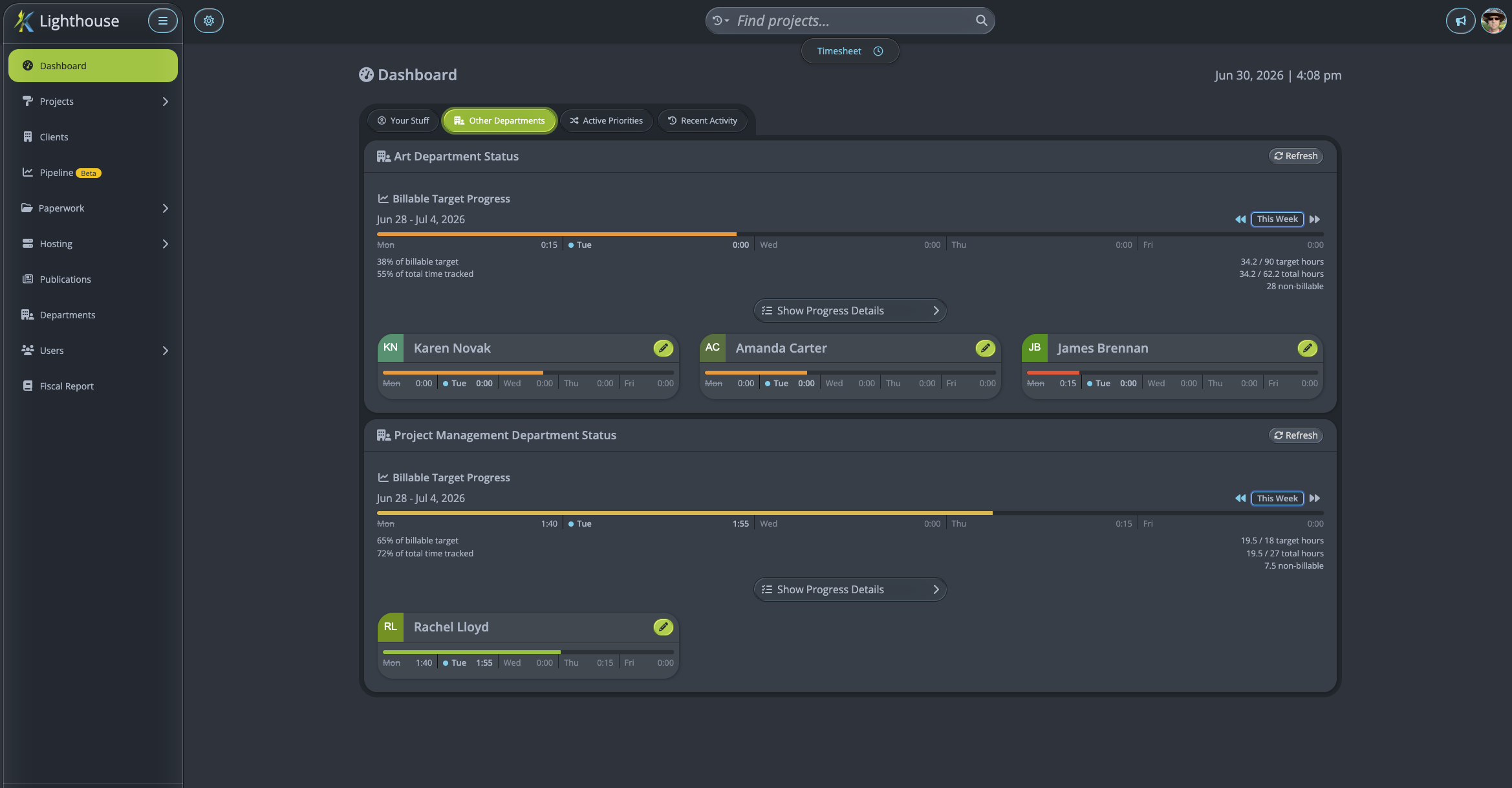Edit Rachel Lloyd with pencil icon
Image resolution: width=1512 pixels, height=788 pixels.
[x=663, y=627]
